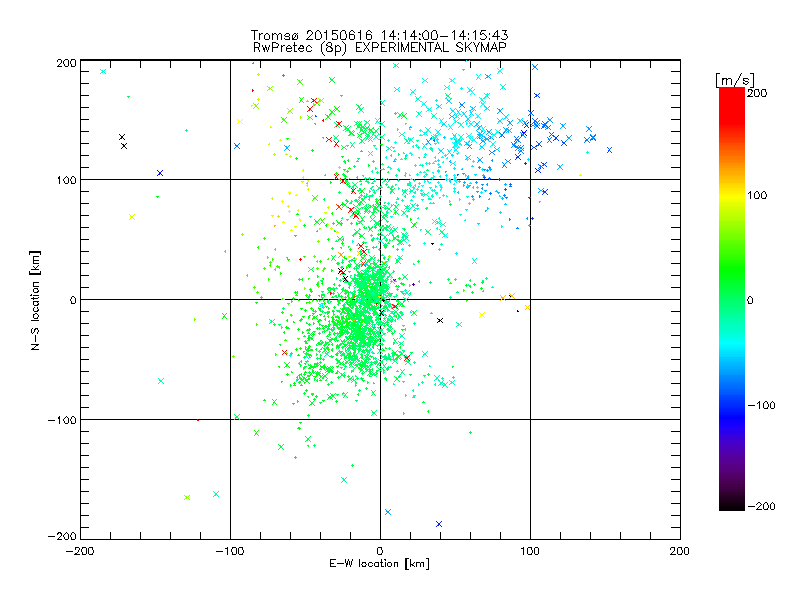800x600 pixels.
Task: Click the y-axis tick label '-100'
Action: tap(62, 420)
